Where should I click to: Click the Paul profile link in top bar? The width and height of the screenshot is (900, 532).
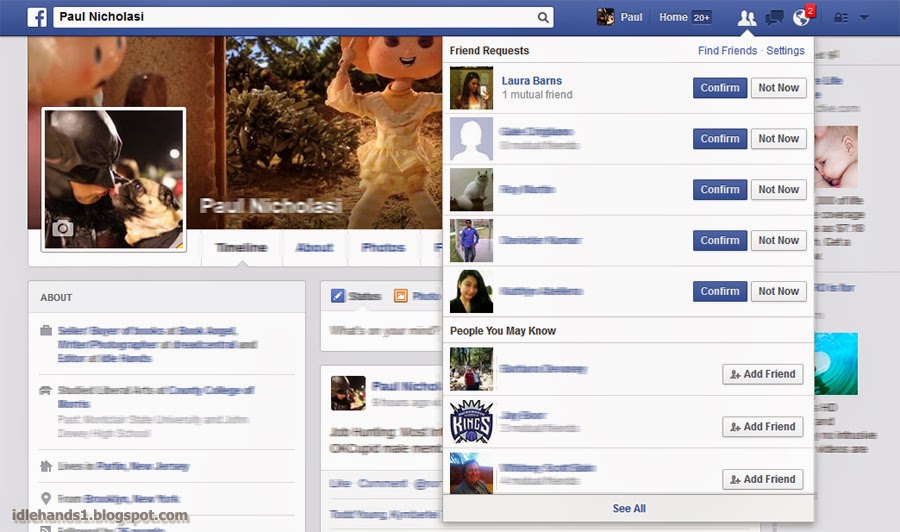631,17
